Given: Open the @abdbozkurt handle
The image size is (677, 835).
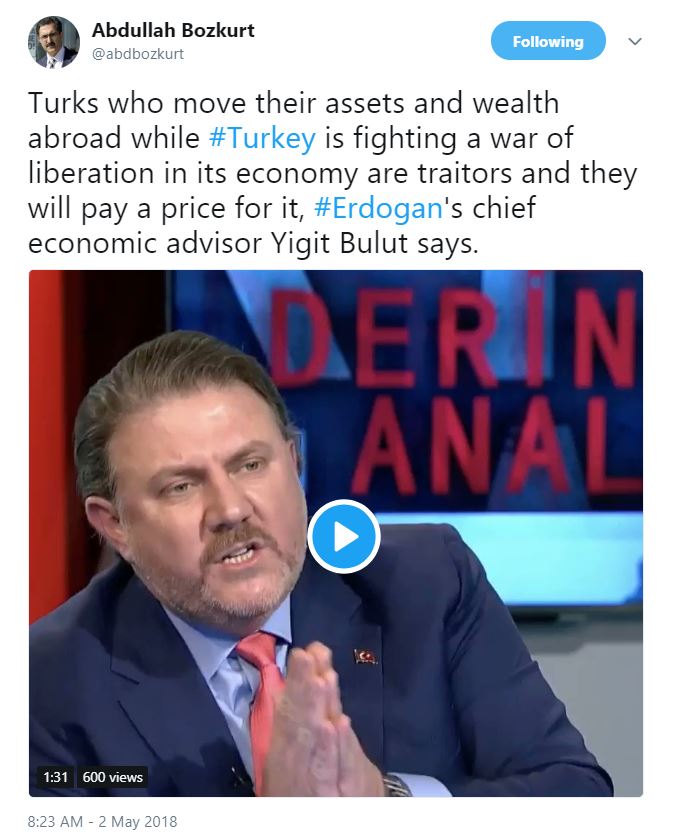Looking at the screenshot, I should click(x=138, y=54).
